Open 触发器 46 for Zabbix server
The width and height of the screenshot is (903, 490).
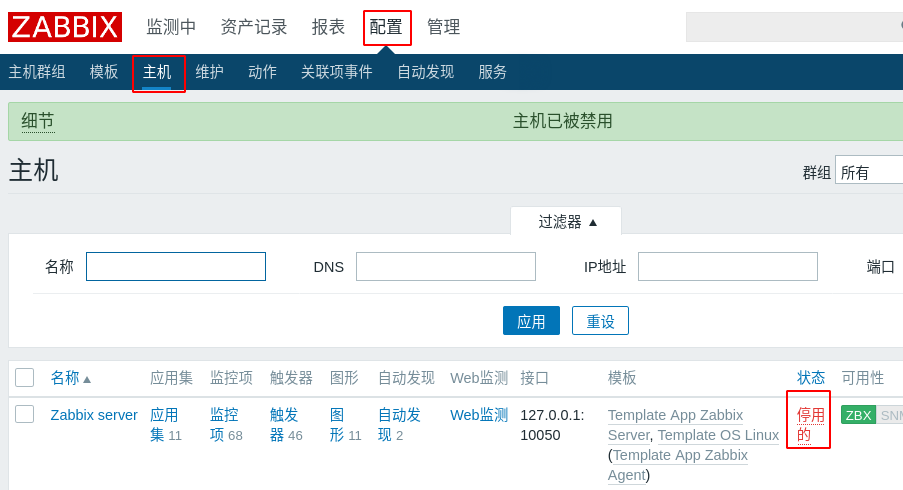(286, 425)
